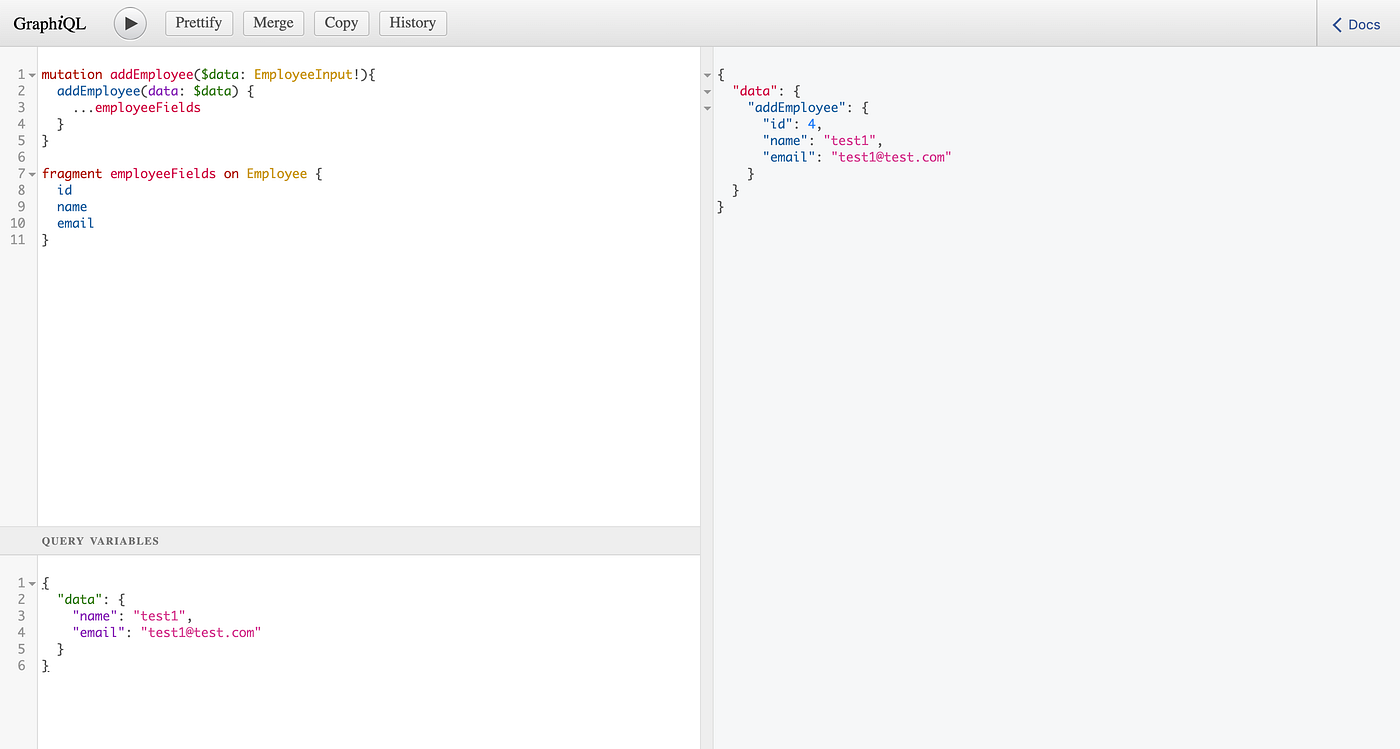1400x749 pixels.
Task: Click the chevron icon beside Docs
Action: [1336, 24]
